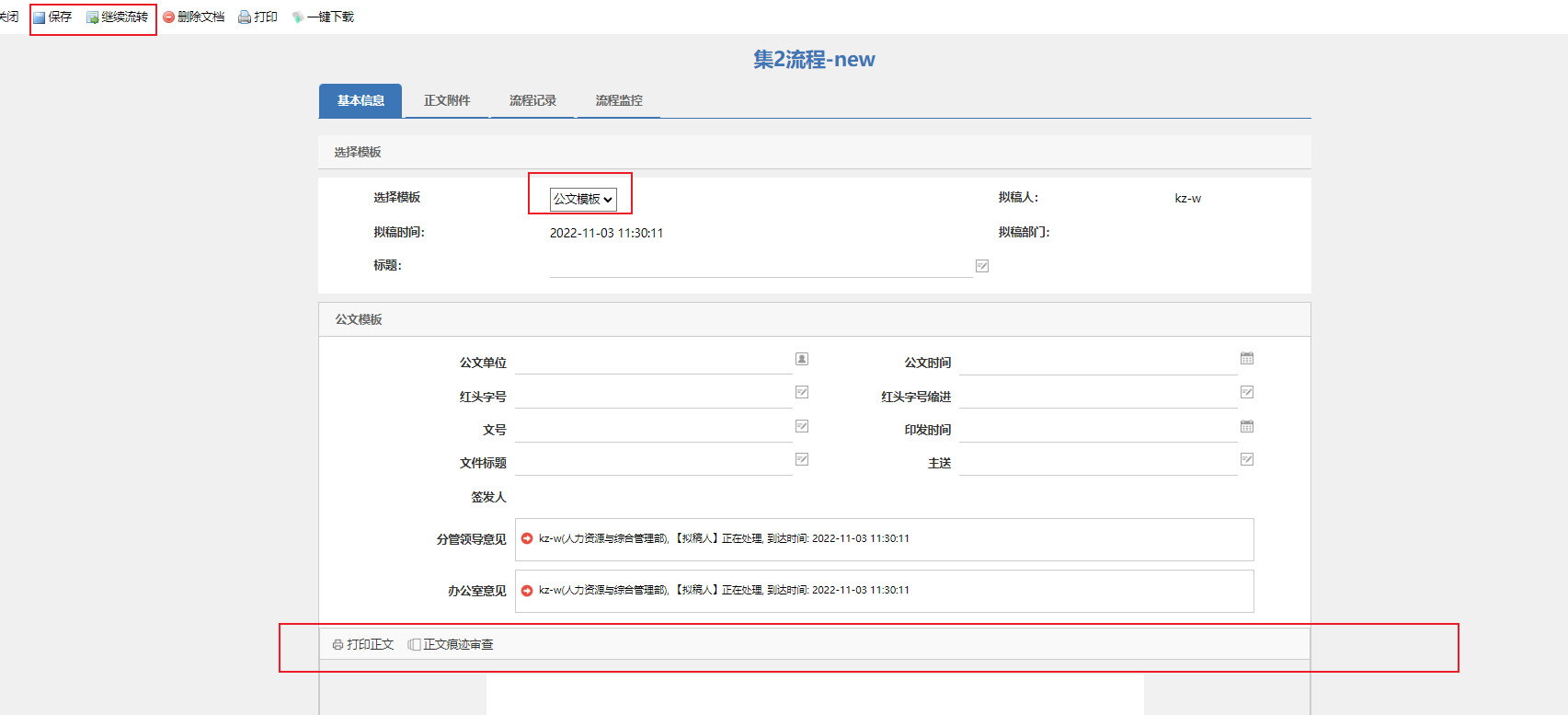Click the draft time 2022-11-03 11:30:11
This screenshot has height=715, width=1568.
(606, 233)
